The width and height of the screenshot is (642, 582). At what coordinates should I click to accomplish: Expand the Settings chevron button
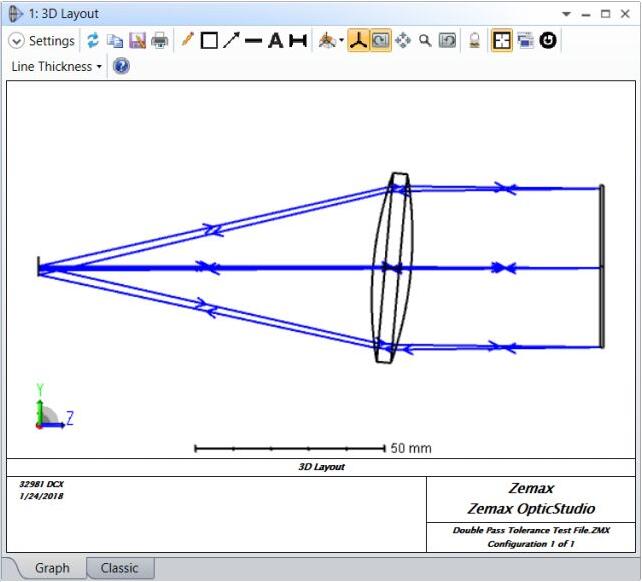[x=16, y=41]
